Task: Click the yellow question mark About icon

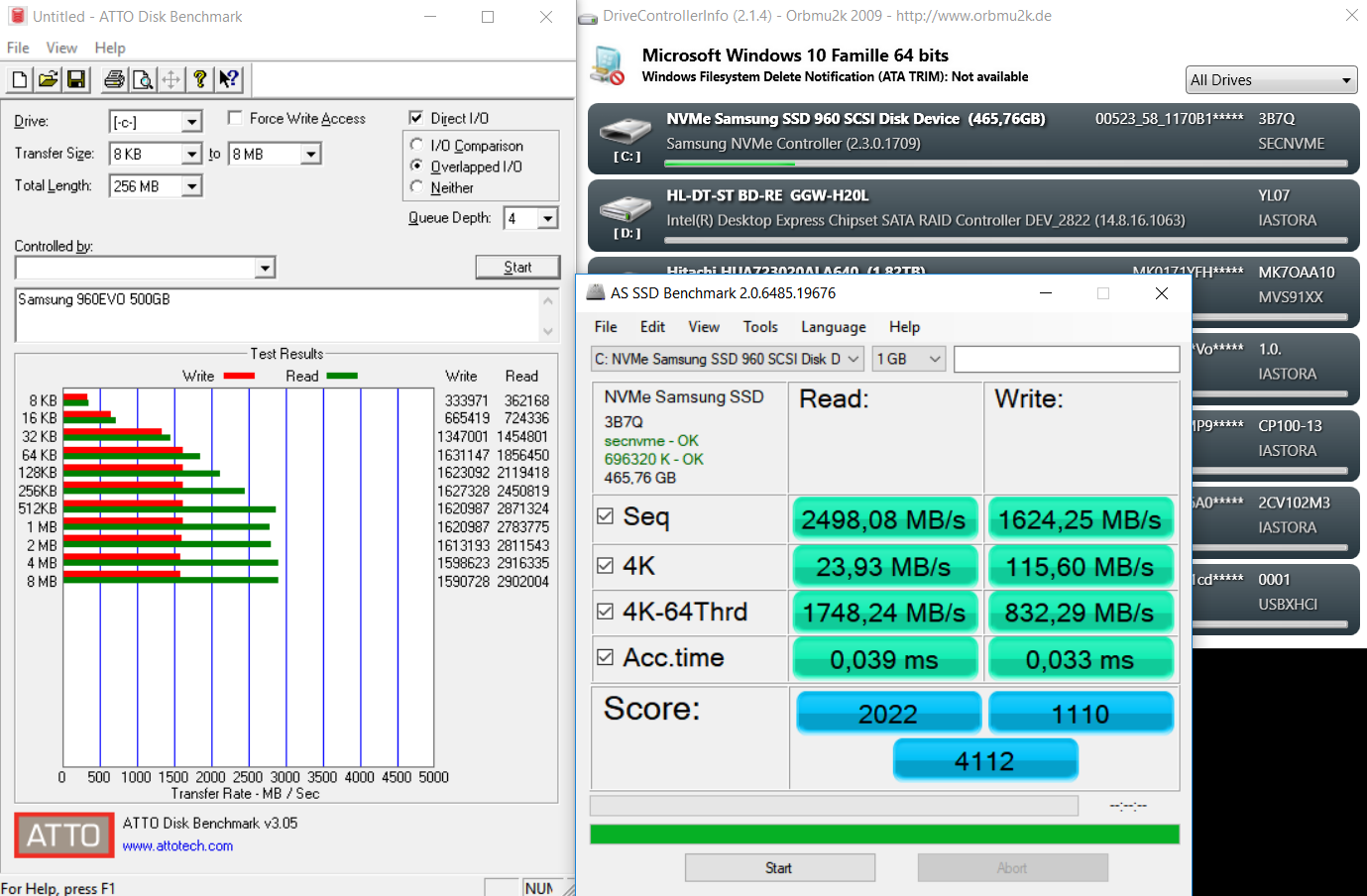Action: click(x=200, y=79)
